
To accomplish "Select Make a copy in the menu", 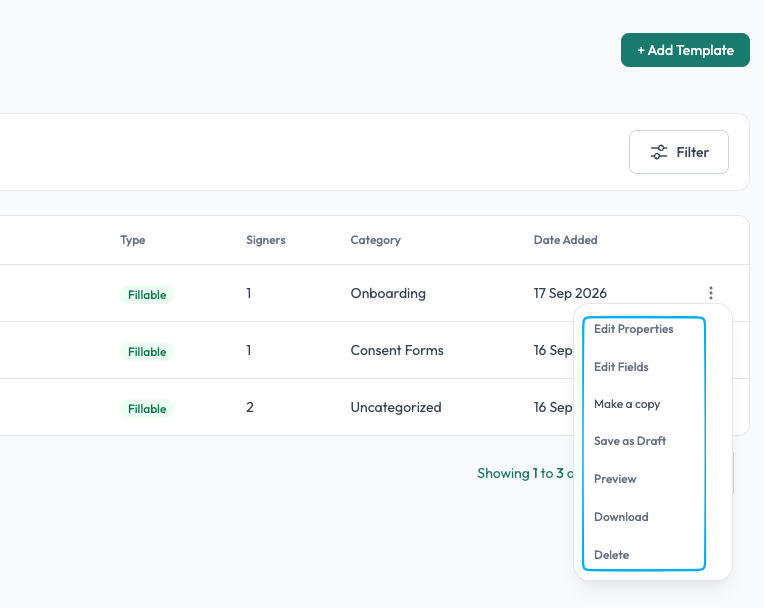I will pyautogui.click(x=627, y=404).
